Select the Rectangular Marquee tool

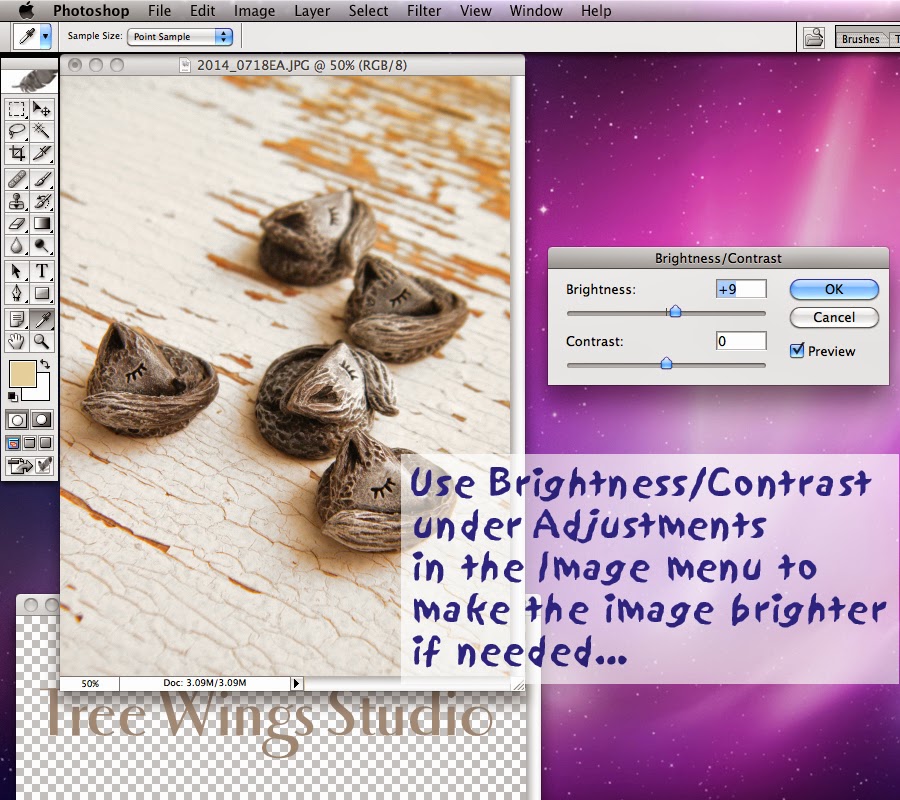(17, 109)
